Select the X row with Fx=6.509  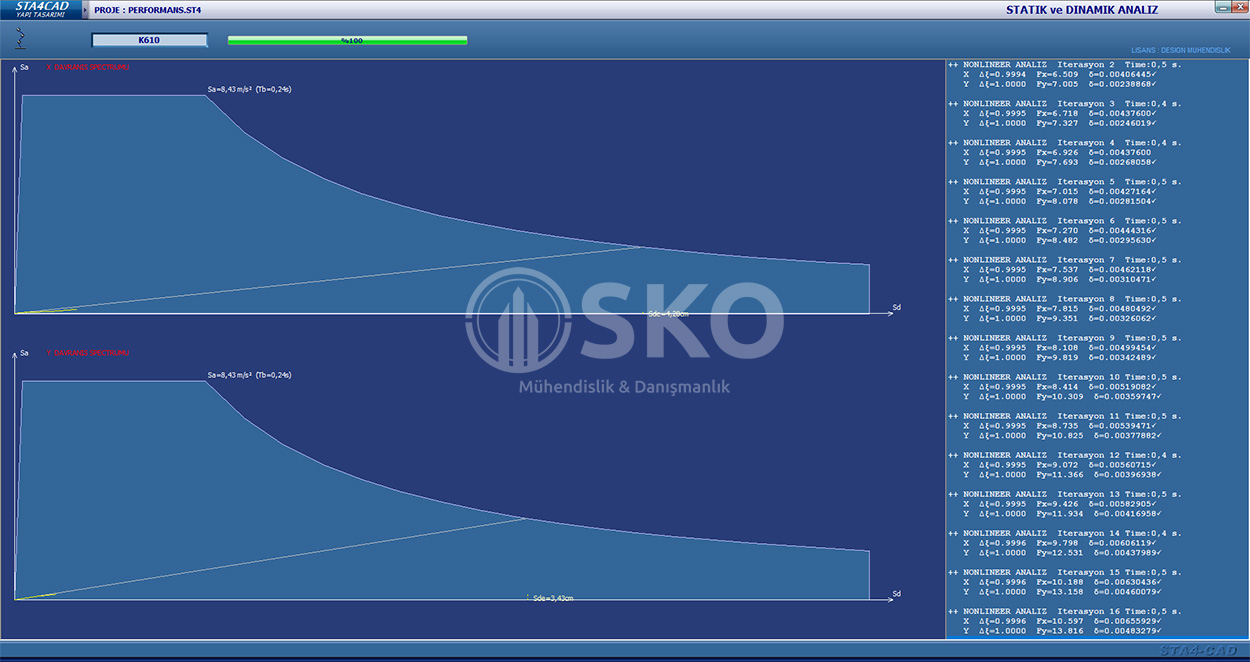tap(1061, 74)
